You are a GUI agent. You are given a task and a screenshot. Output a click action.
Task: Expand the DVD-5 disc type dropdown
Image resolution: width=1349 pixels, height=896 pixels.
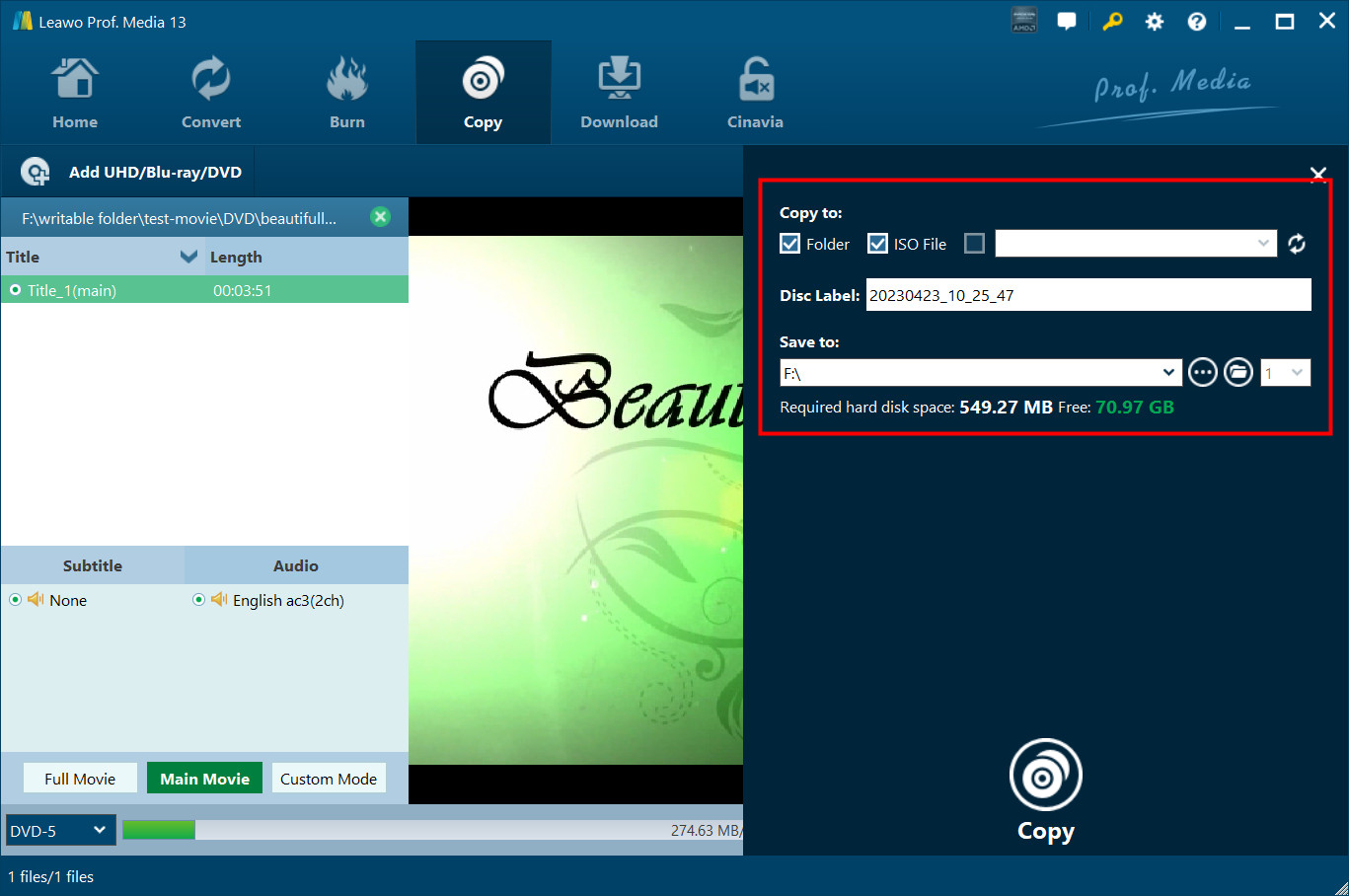tap(61, 831)
